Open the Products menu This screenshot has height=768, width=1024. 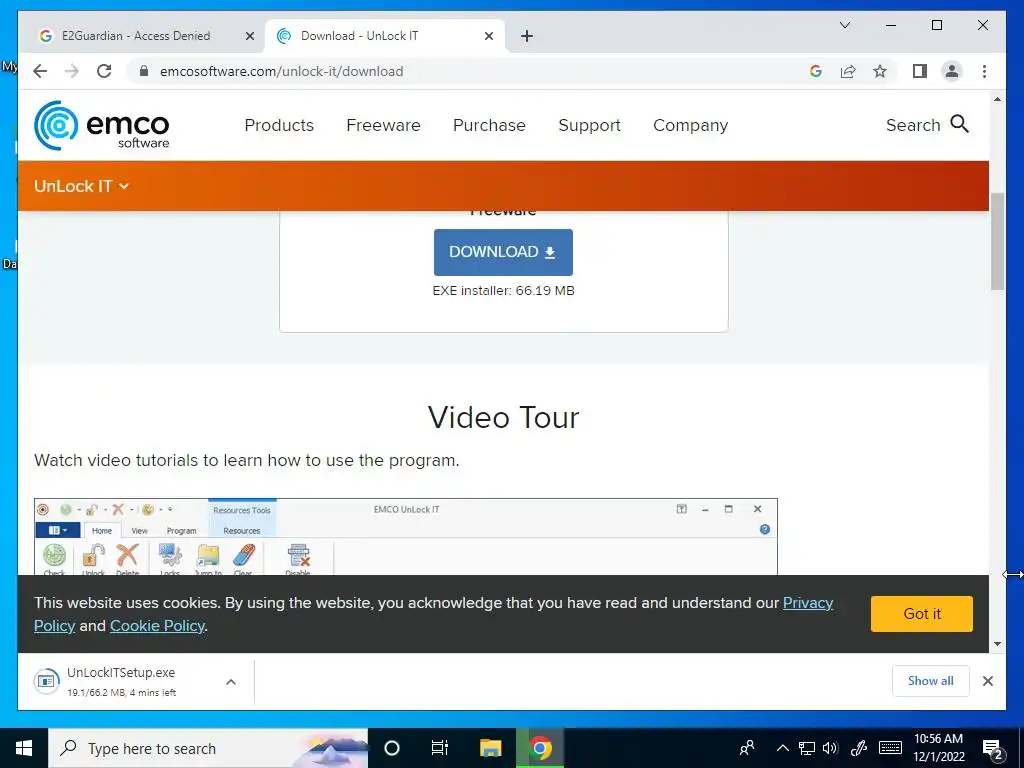point(279,125)
